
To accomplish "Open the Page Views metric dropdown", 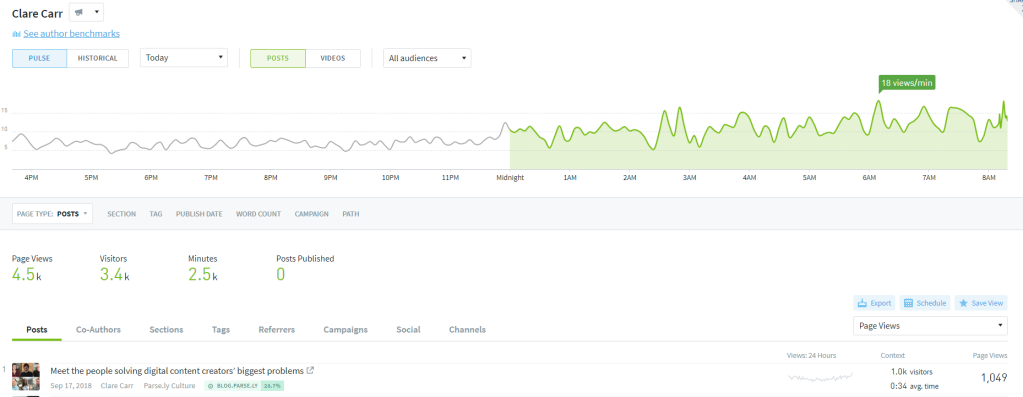I will tap(930, 326).
